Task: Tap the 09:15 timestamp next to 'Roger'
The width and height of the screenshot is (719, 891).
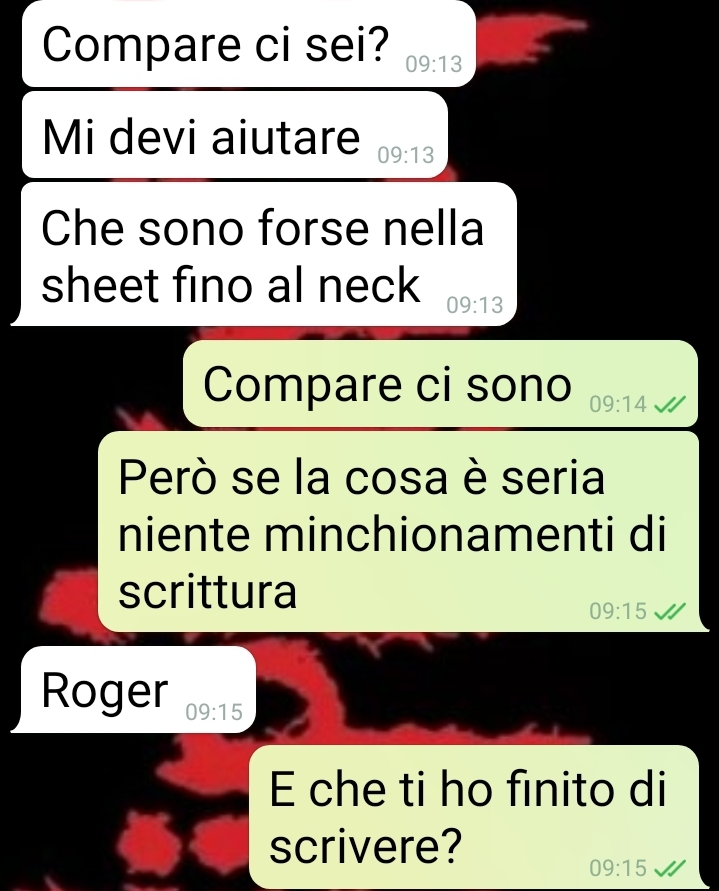Action: tap(214, 711)
